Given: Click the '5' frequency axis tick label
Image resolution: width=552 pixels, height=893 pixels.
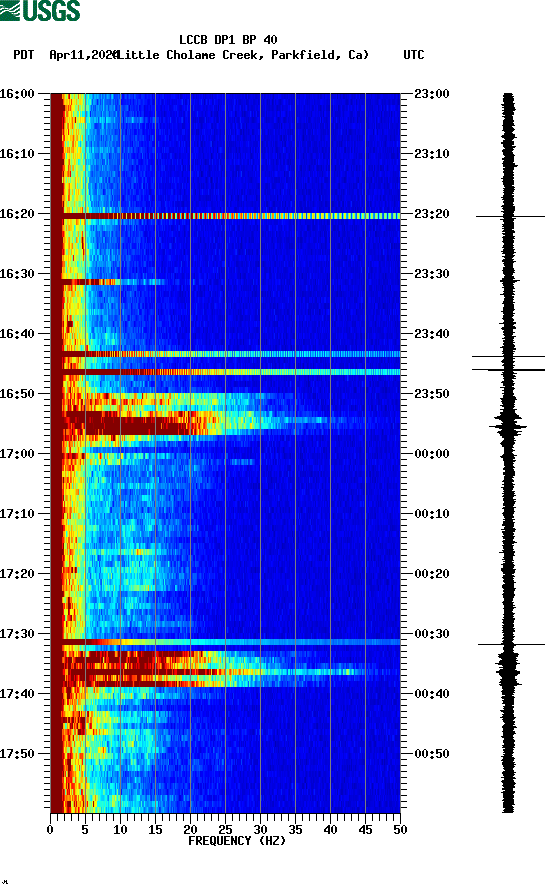Looking at the screenshot, I should (85, 830).
